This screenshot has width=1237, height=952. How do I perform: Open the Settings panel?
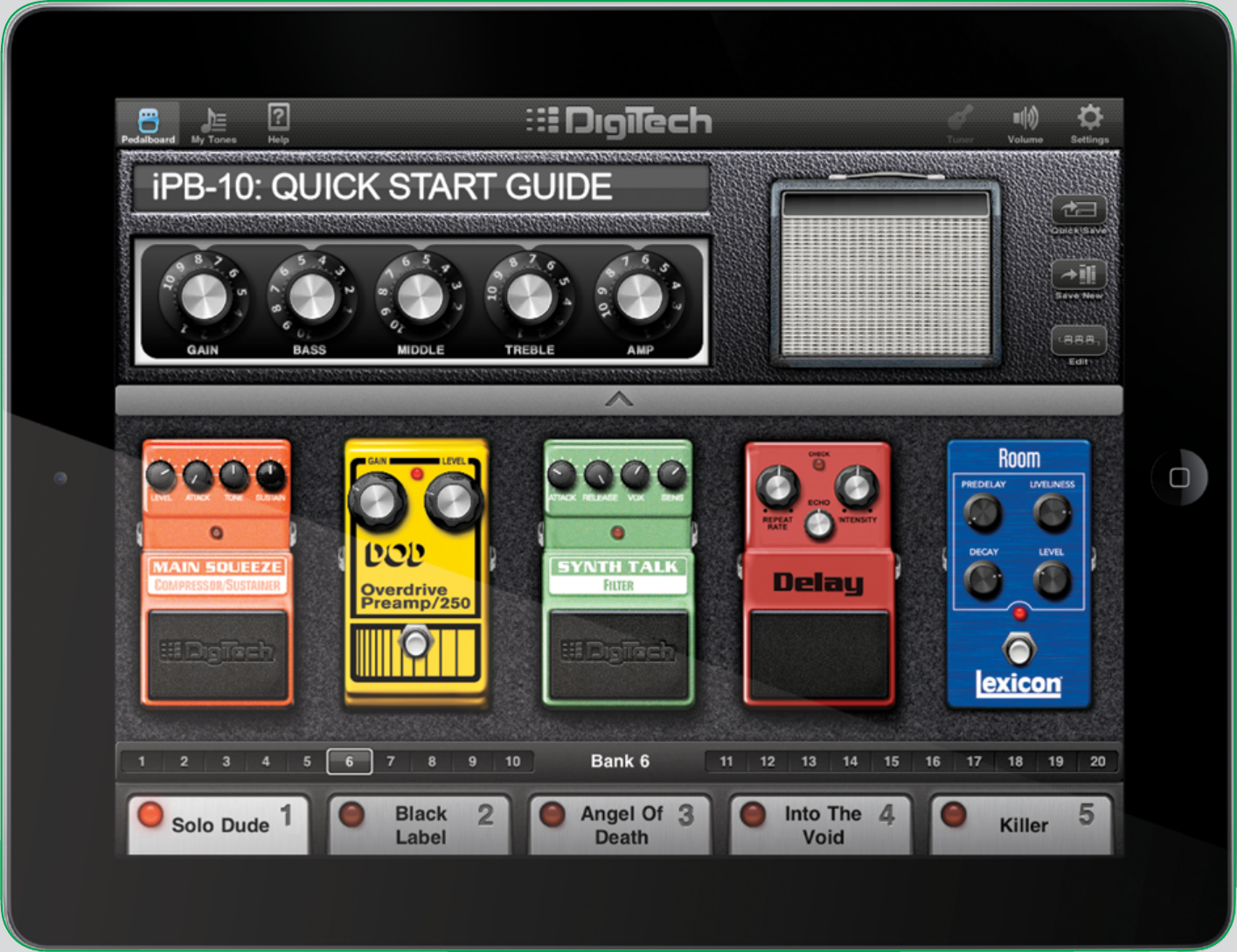click(1089, 121)
